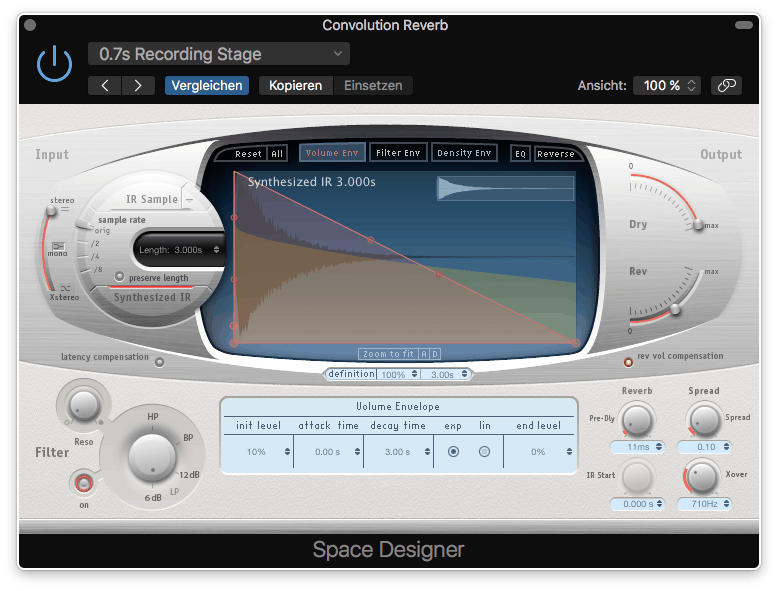Select exp decay curve radio button
Viewport: 778px width, 591px height.
453,452
